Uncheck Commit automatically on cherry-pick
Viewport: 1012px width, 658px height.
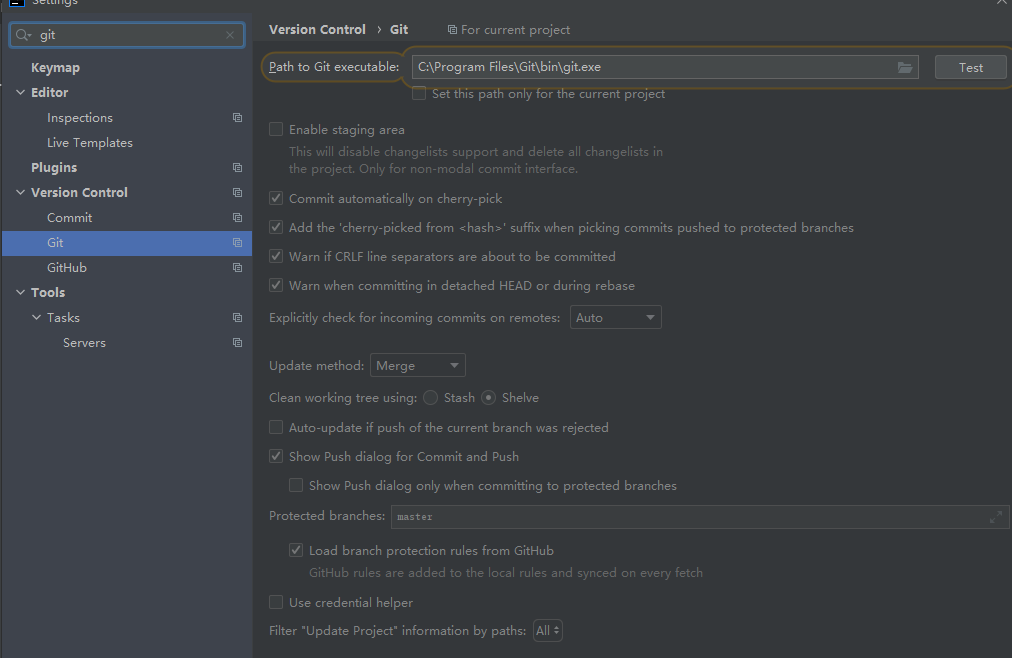point(276,199)
